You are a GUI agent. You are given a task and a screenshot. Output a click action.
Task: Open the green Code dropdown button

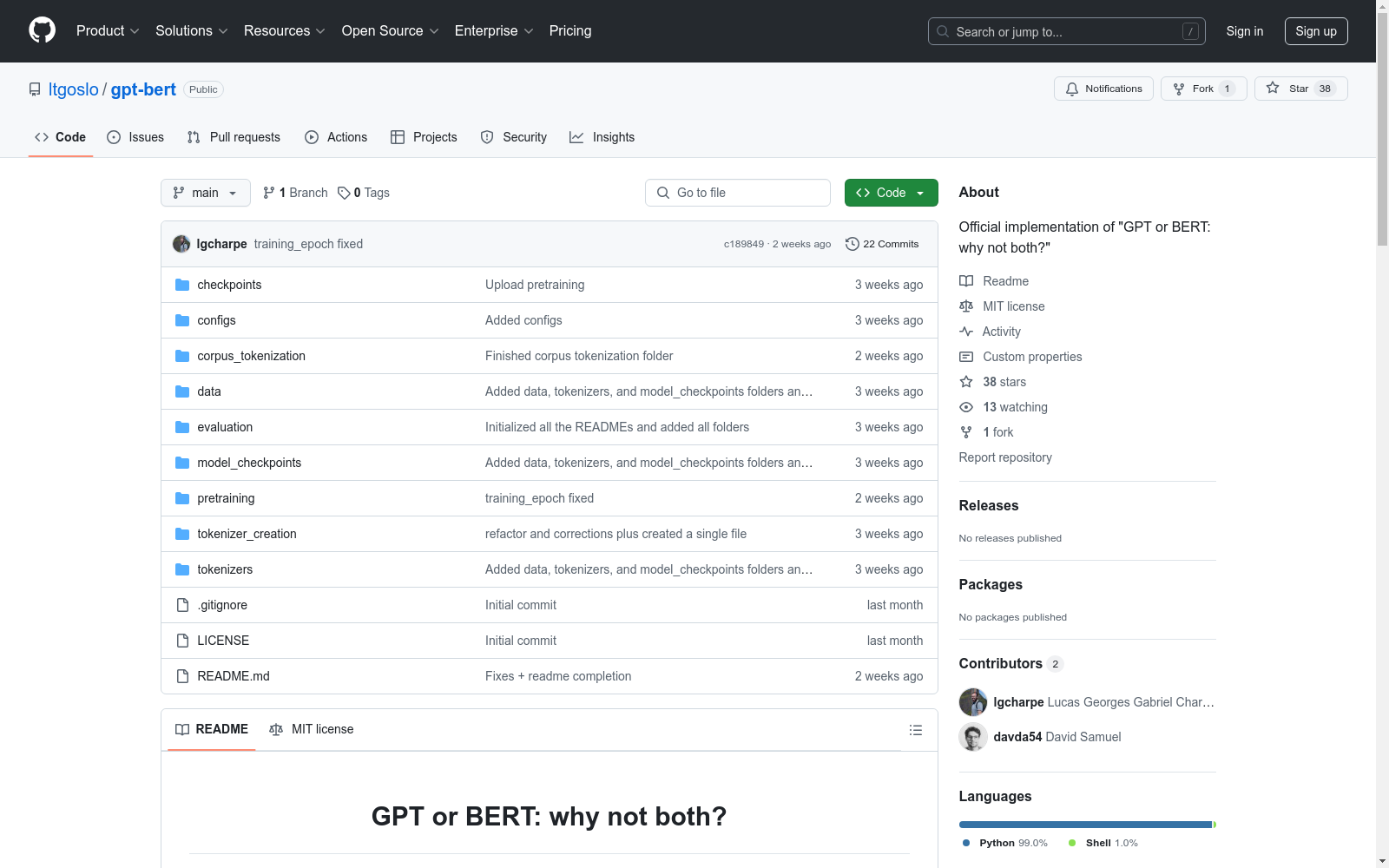892,193
